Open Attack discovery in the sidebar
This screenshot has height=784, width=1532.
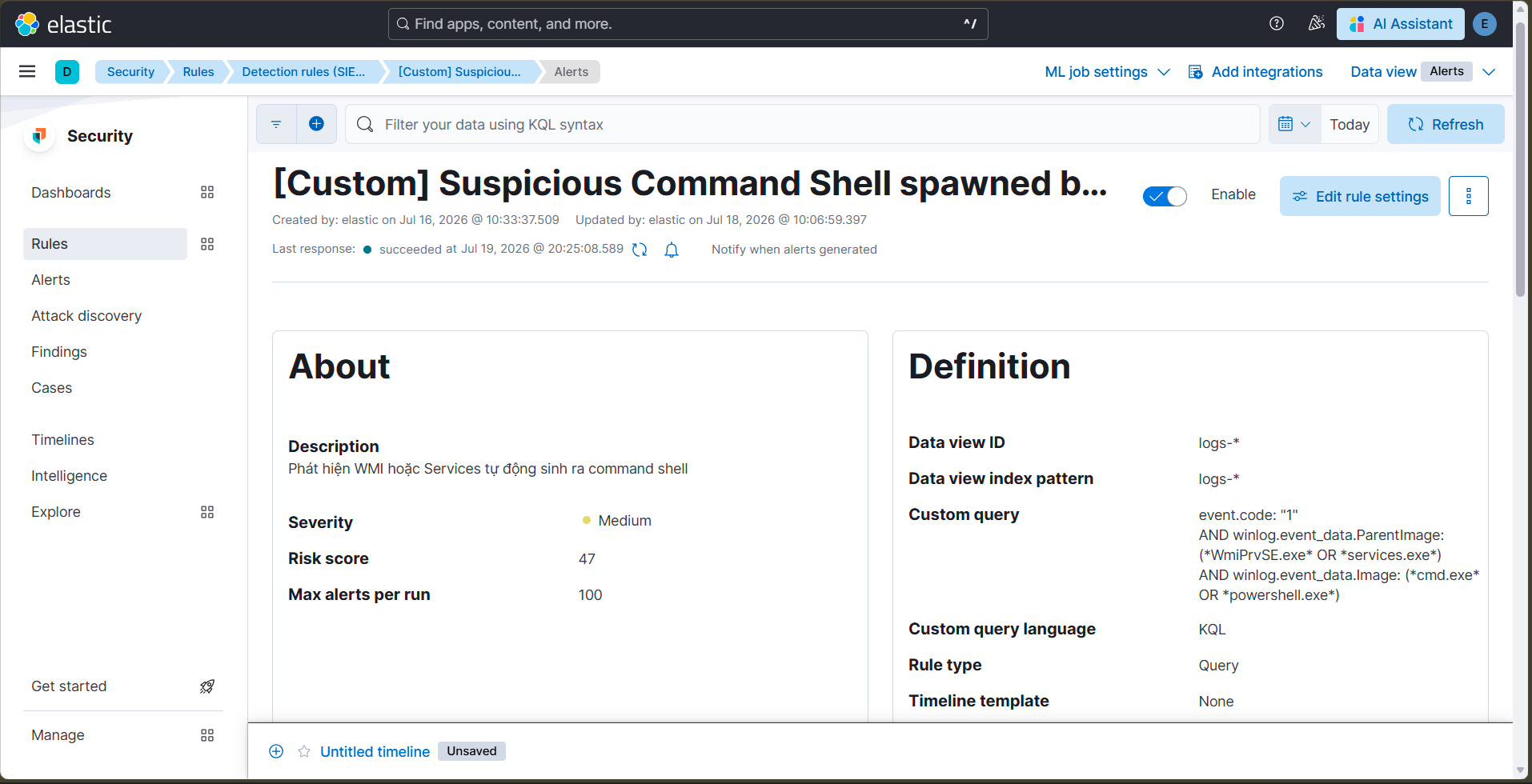click(86, 316)
